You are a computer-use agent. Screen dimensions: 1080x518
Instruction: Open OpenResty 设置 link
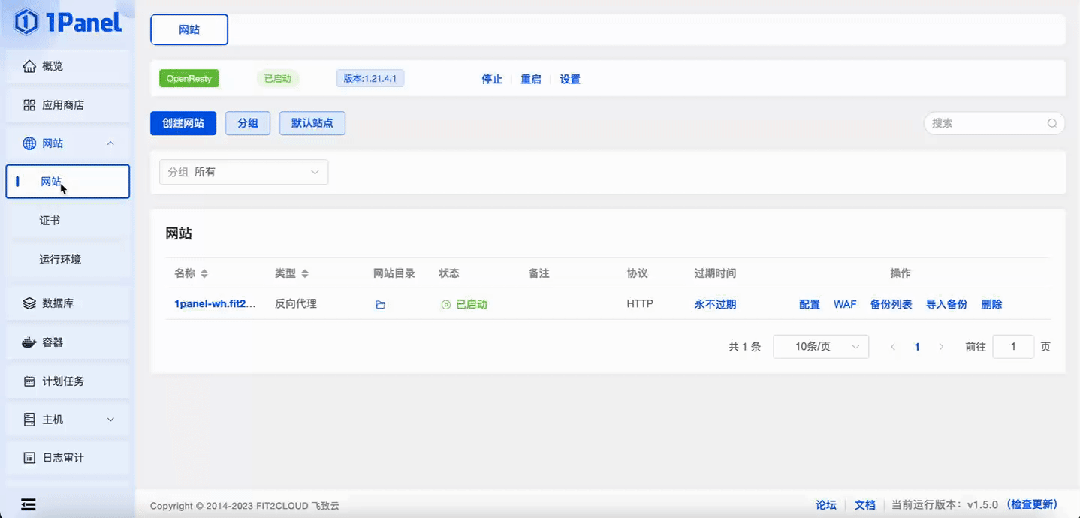point(570,79)
